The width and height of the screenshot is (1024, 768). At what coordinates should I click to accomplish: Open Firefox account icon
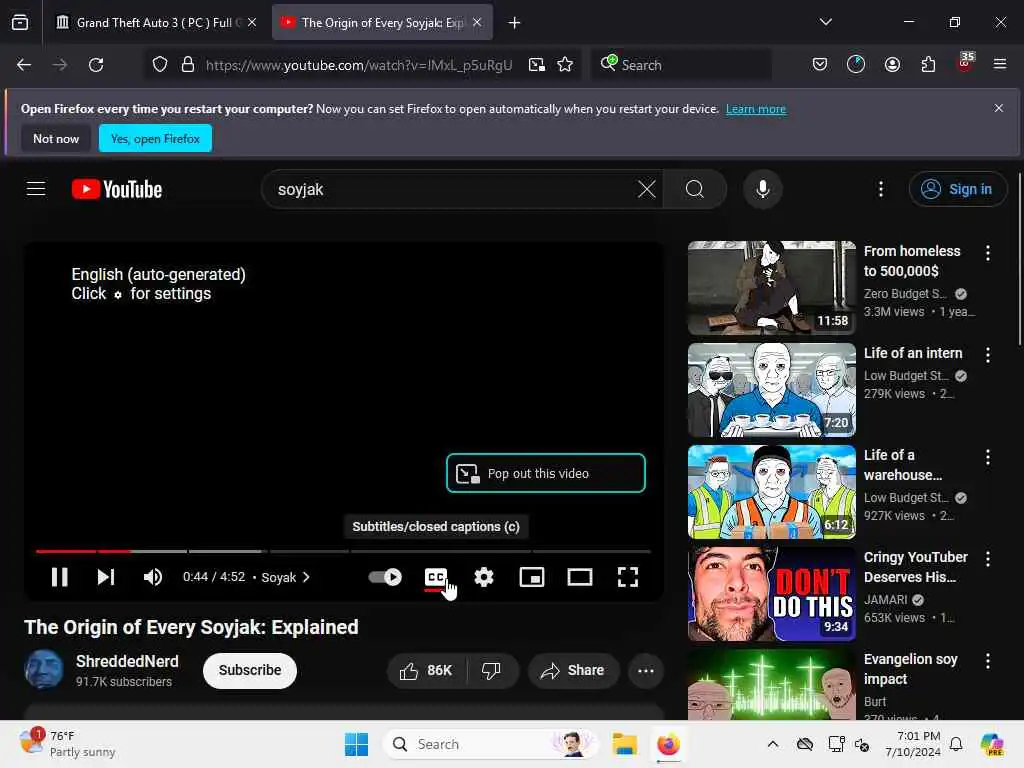892,65
